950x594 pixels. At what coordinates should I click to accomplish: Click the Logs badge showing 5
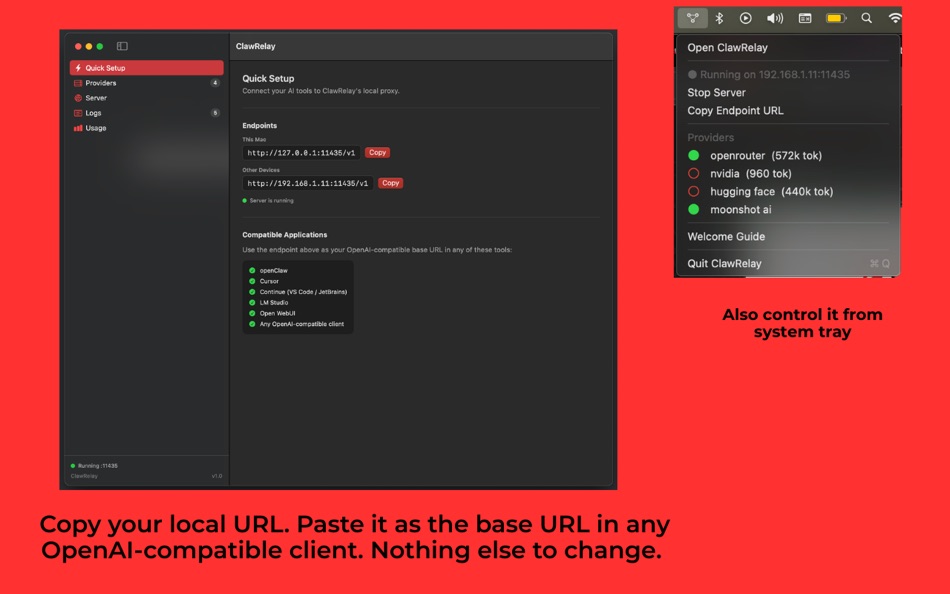[213, 113]
